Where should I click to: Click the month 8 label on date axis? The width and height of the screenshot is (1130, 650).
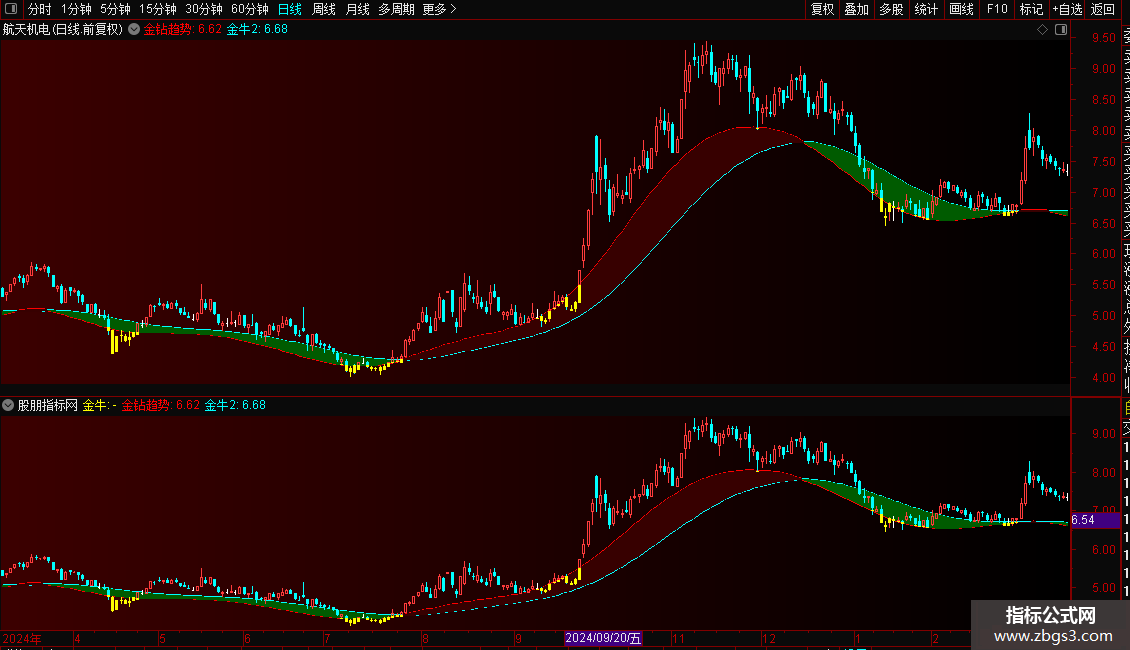(x=425, y=638)
